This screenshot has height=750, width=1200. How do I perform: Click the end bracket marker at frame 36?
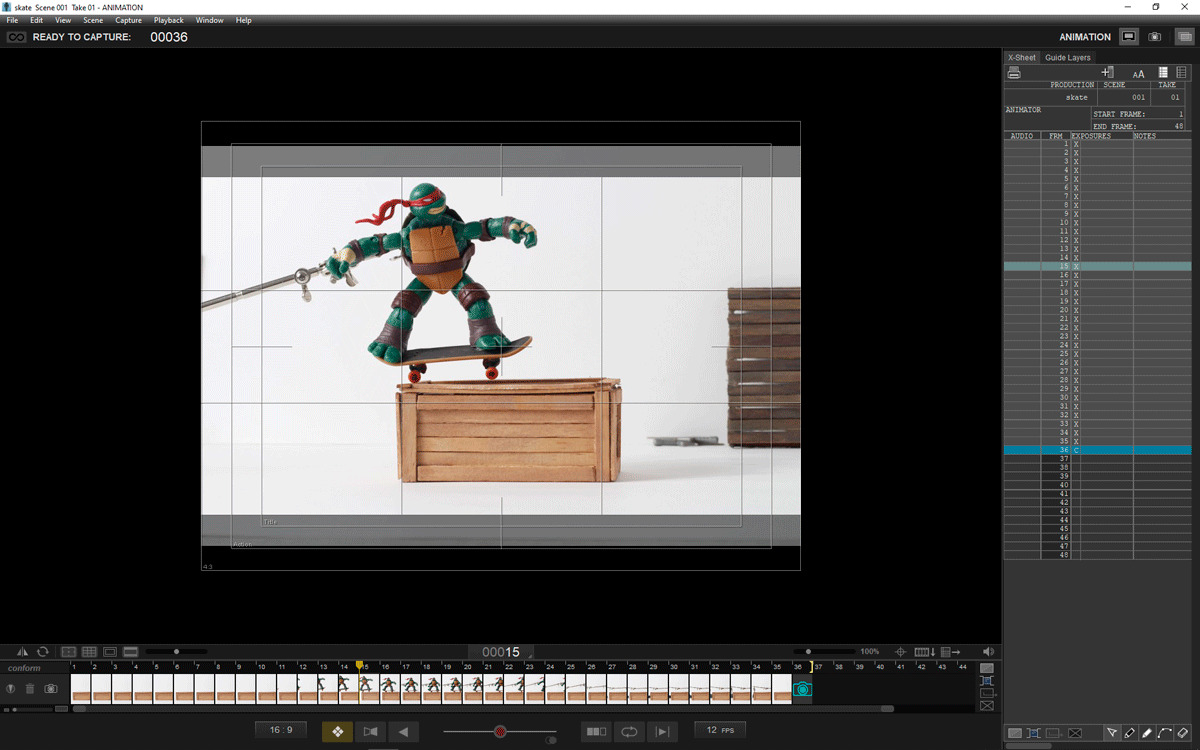(811, 666)
